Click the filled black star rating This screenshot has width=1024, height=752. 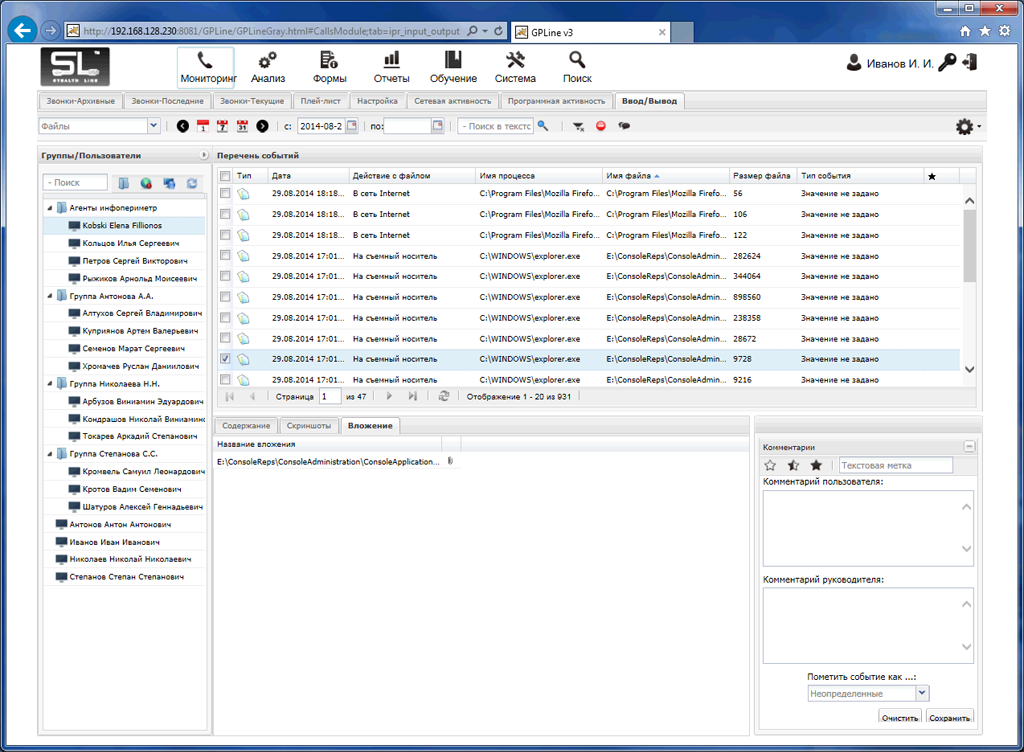click(816, 465)
